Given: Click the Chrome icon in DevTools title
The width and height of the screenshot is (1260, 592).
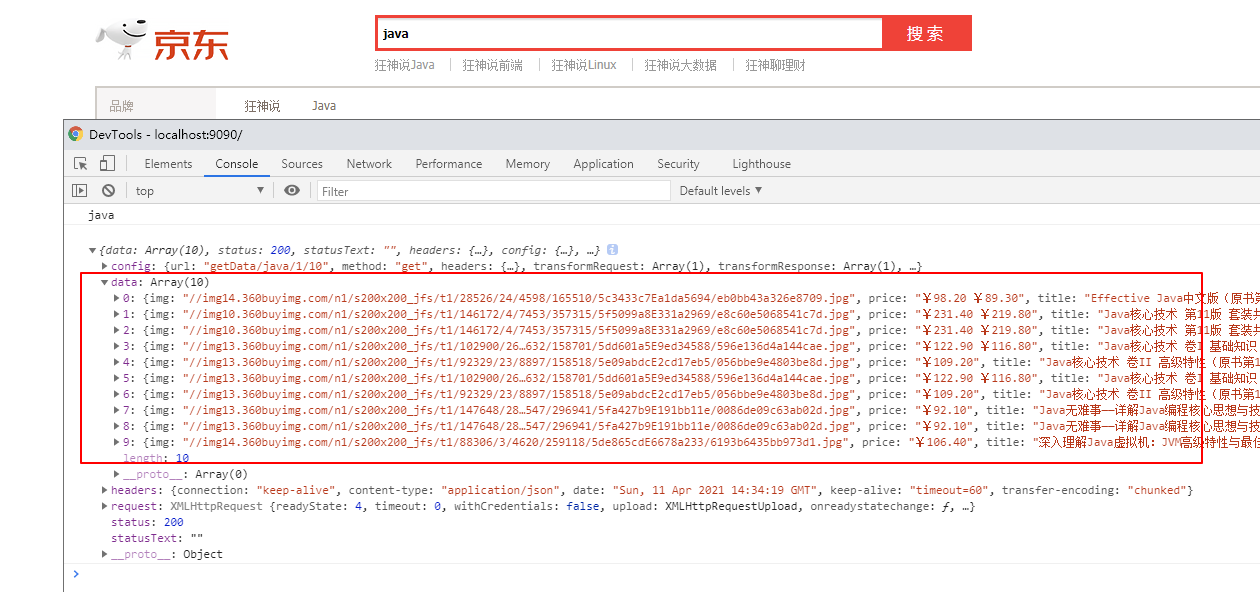Looking at the screenshot, I should 75,134.
